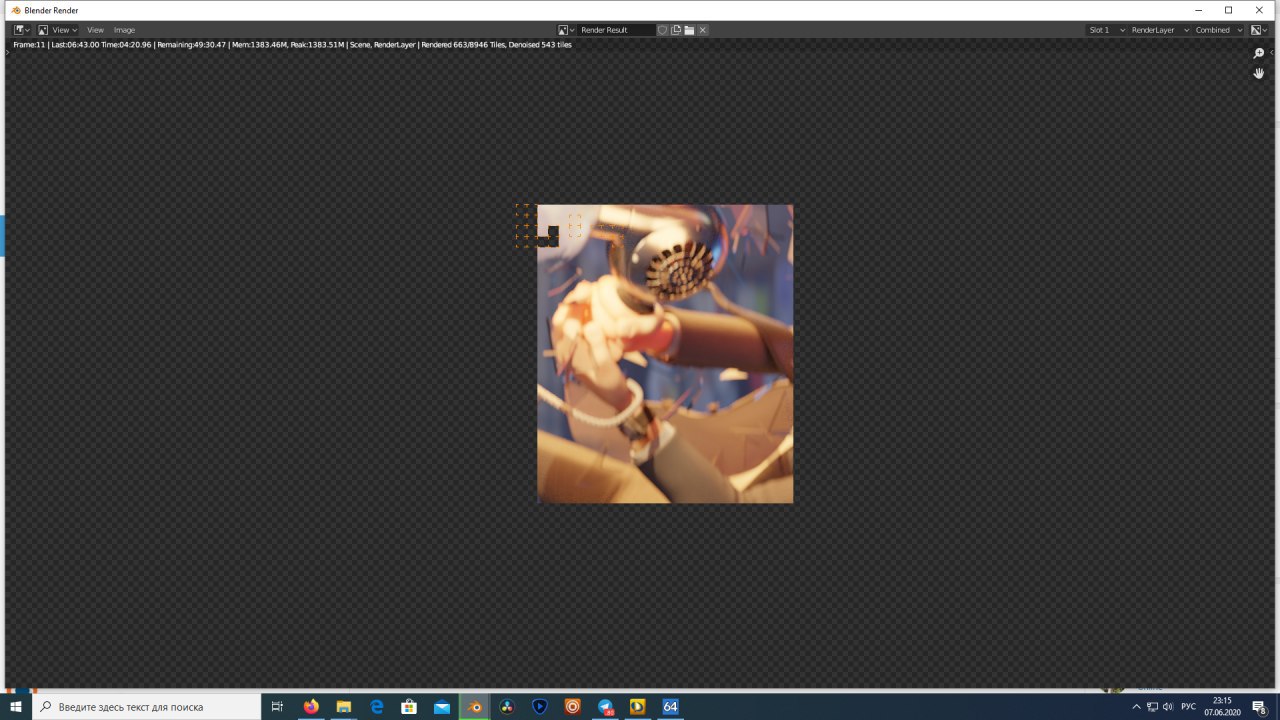
Task: Open File Explorer from taskbar
Action: pos(344,706)
